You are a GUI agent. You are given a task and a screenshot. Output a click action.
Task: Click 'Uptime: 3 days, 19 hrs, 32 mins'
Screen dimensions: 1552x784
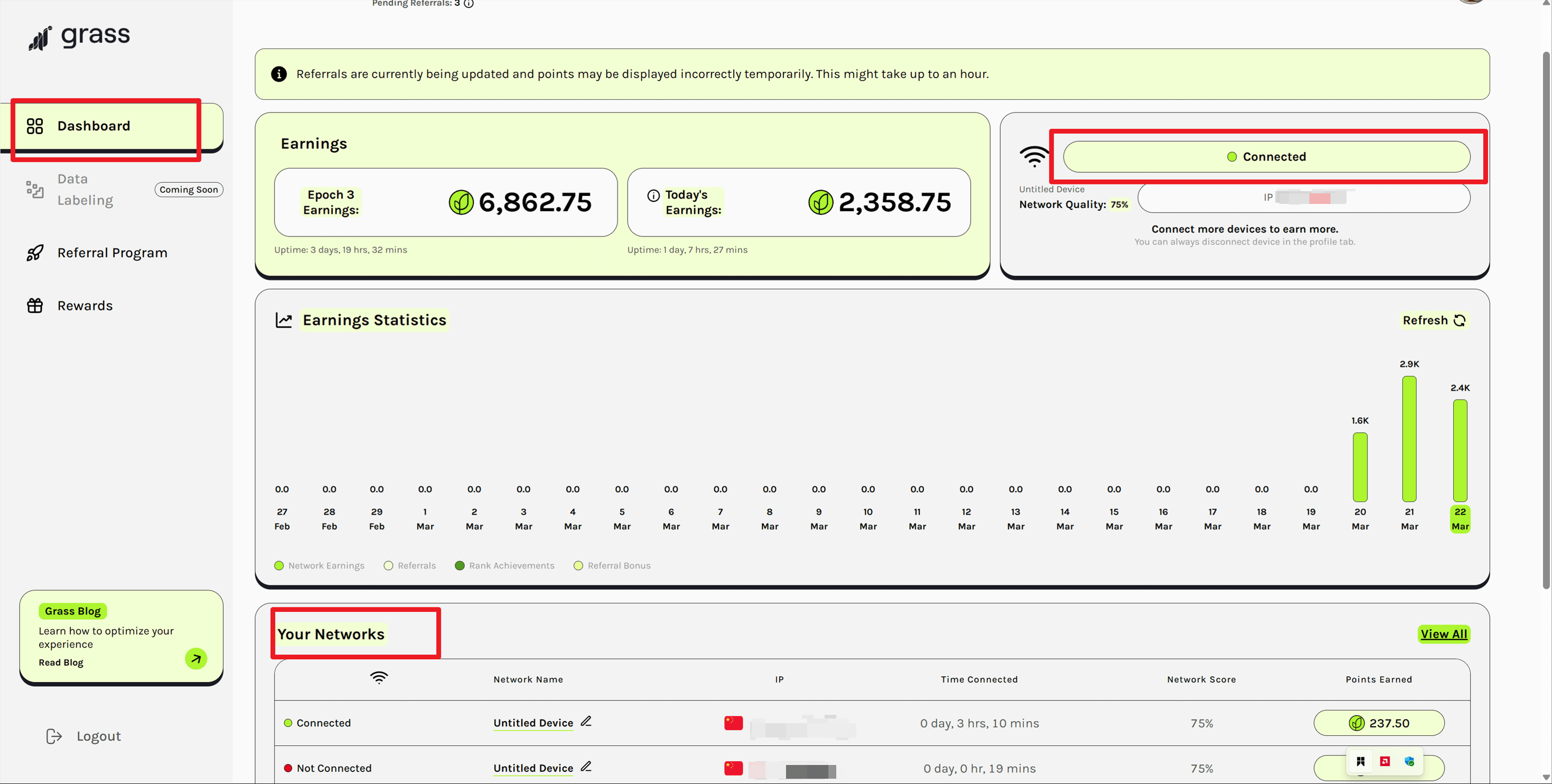(x=340, y=250)
